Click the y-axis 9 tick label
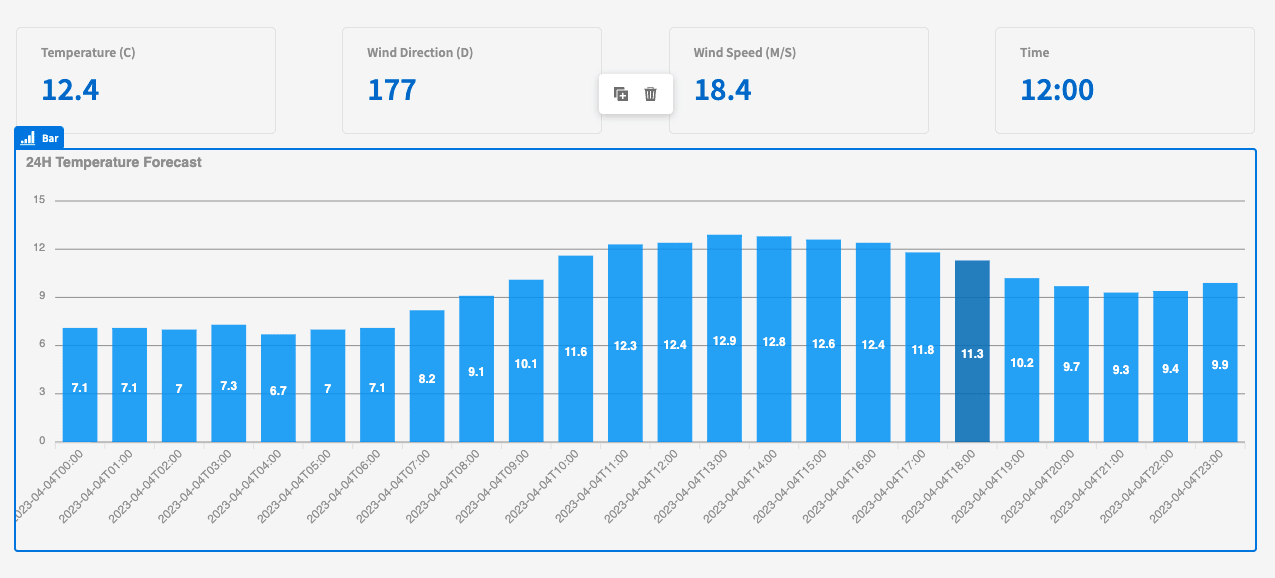1275x578 pixels. [x=42, y=296]
